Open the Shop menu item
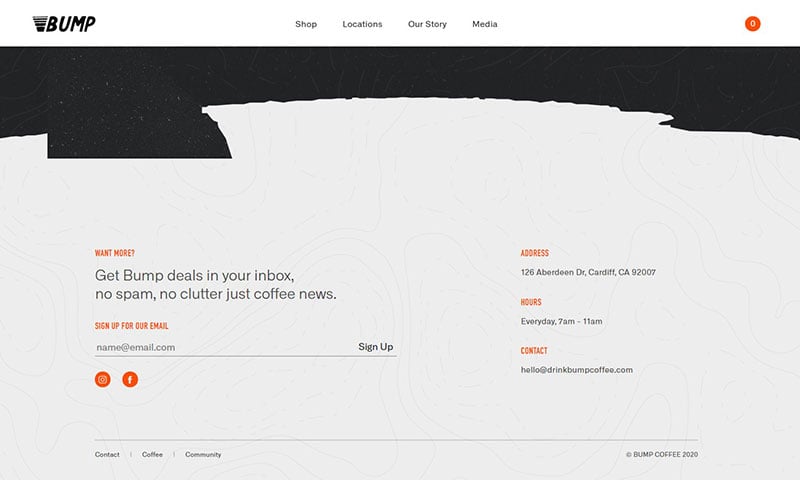Image resolution: width=800 pixels, height=480 pixels. [306, 24]
